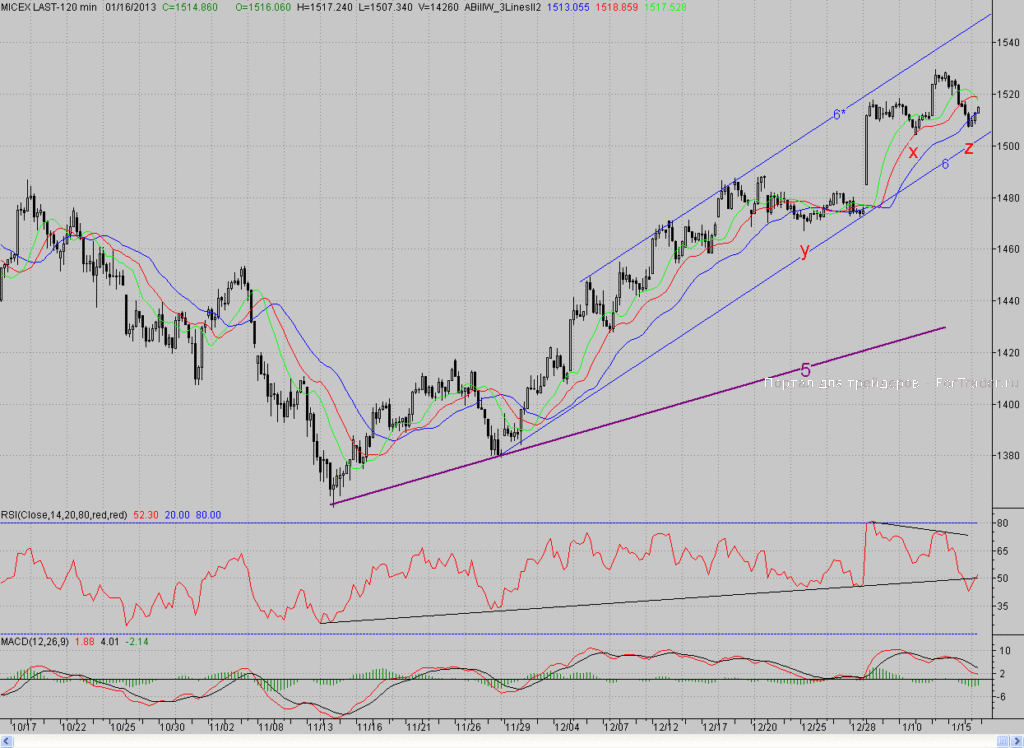Select the red x wave label
Image resolution: width=1024 pixels, height=748 pixels.
click(913, 153)
